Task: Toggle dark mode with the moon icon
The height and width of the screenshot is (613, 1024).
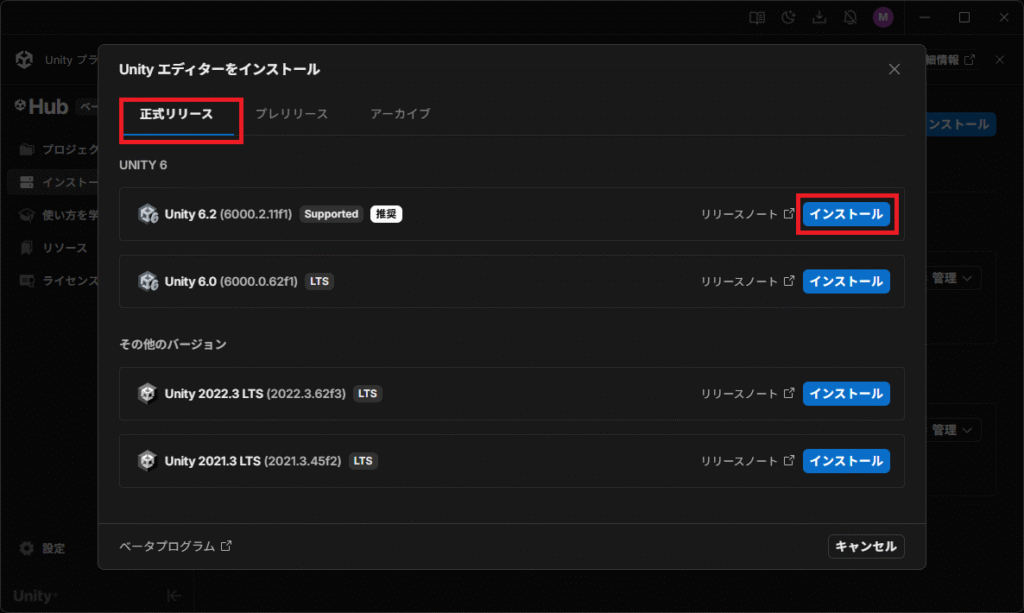Action: (x=789, y=17)
